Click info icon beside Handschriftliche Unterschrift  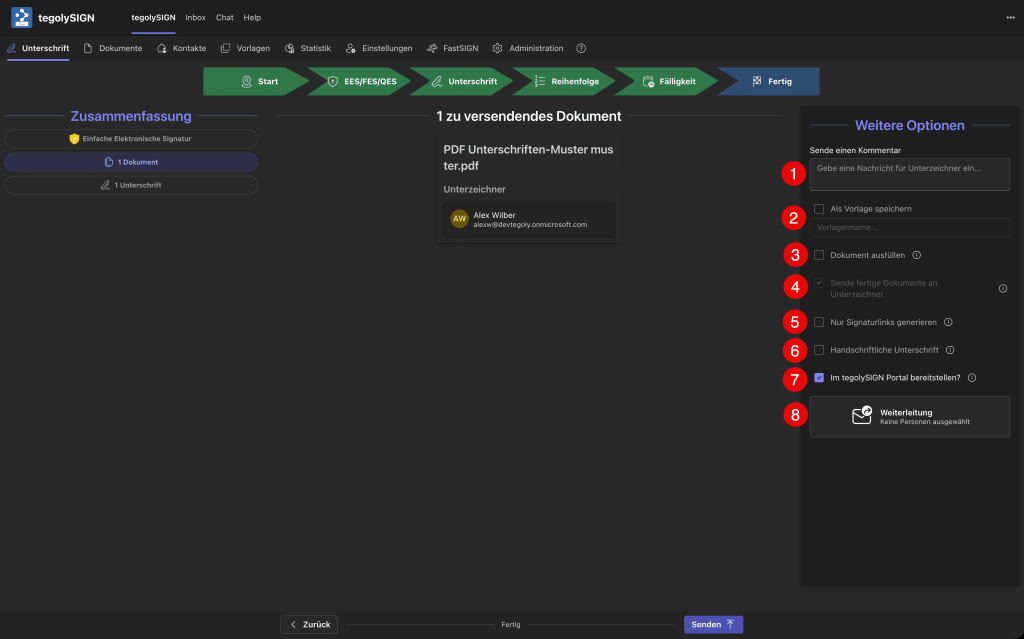(950, 350)
